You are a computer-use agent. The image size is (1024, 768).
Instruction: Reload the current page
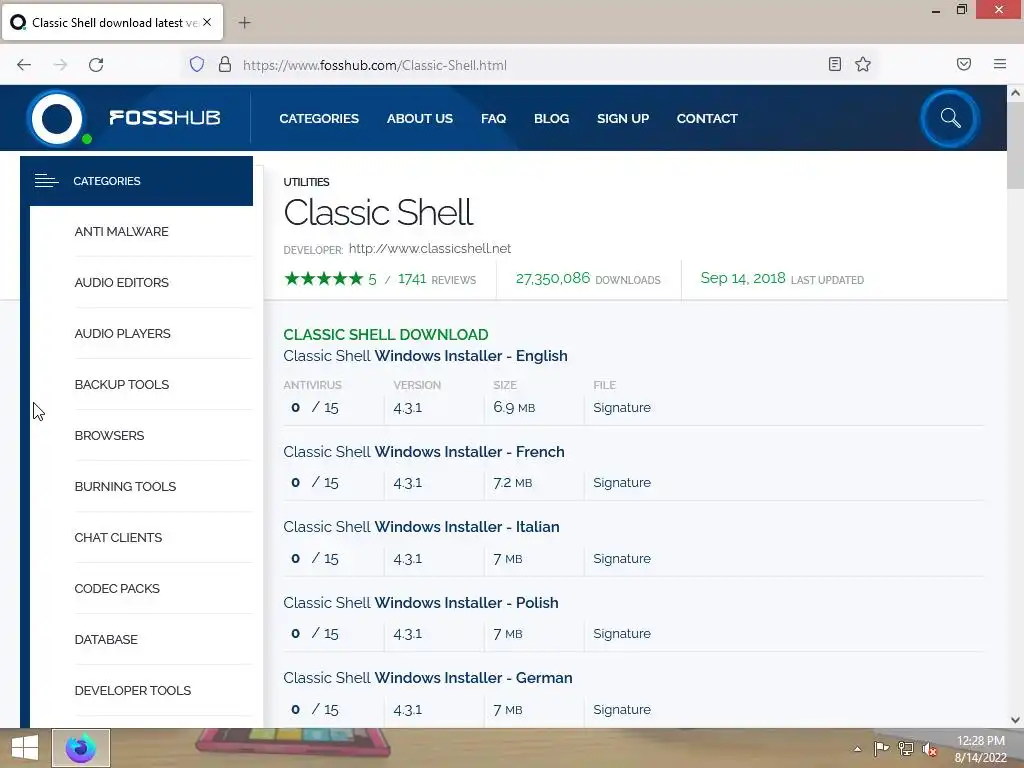tap(96, 65)
